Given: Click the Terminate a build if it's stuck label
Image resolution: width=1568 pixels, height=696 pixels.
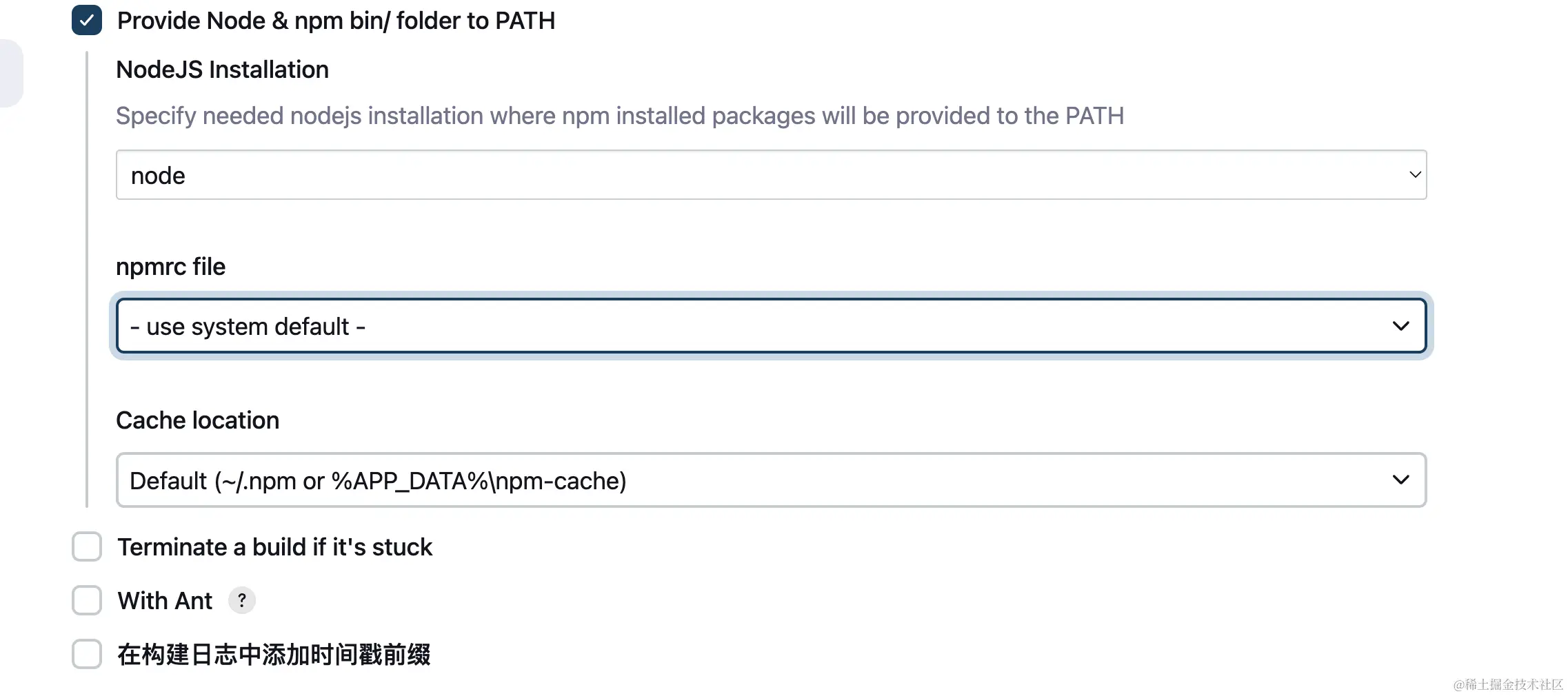Looking at the screenshot, I should point(274,547).
